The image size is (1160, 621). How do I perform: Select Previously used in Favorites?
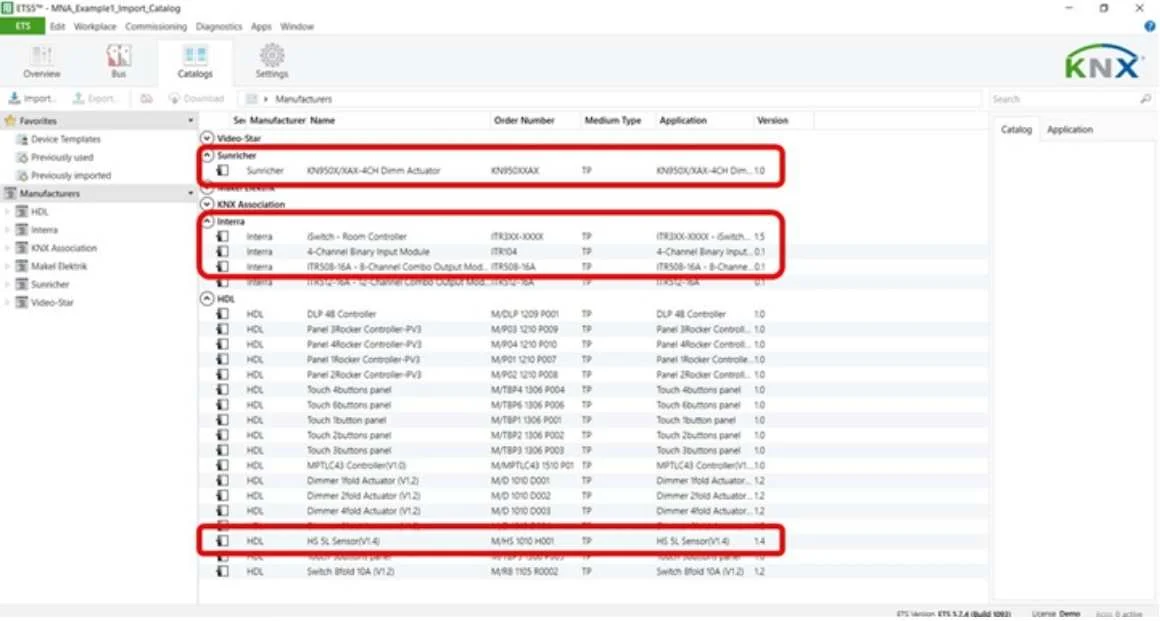(x=62, y=157)
